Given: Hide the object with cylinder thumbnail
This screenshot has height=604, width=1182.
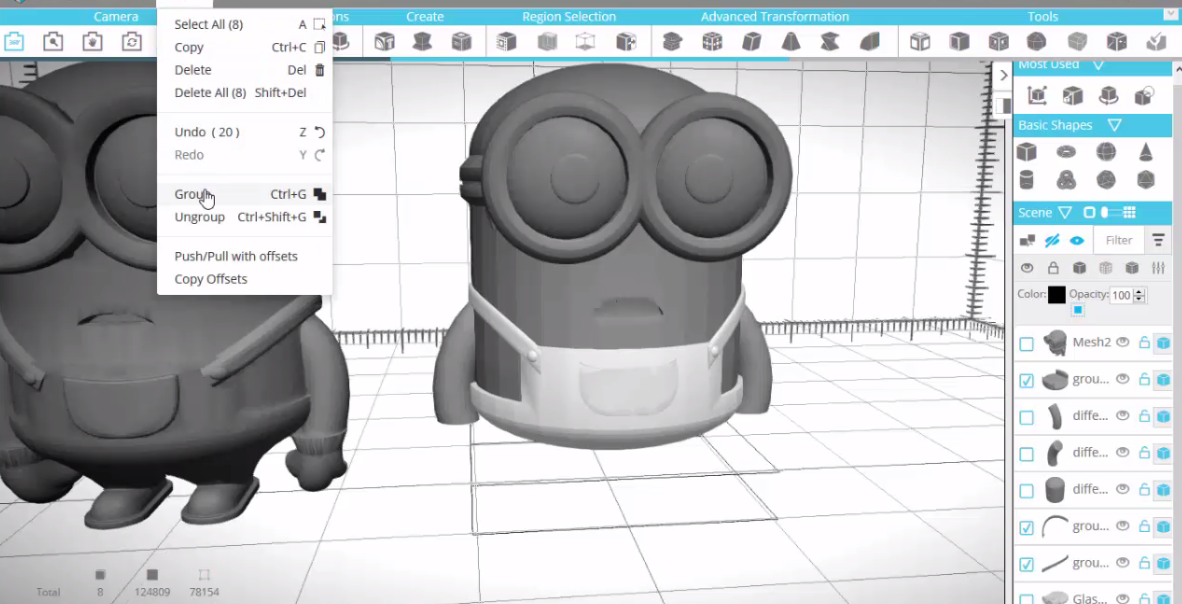Looking at the screenshot, I should [x=1123, y=489].
